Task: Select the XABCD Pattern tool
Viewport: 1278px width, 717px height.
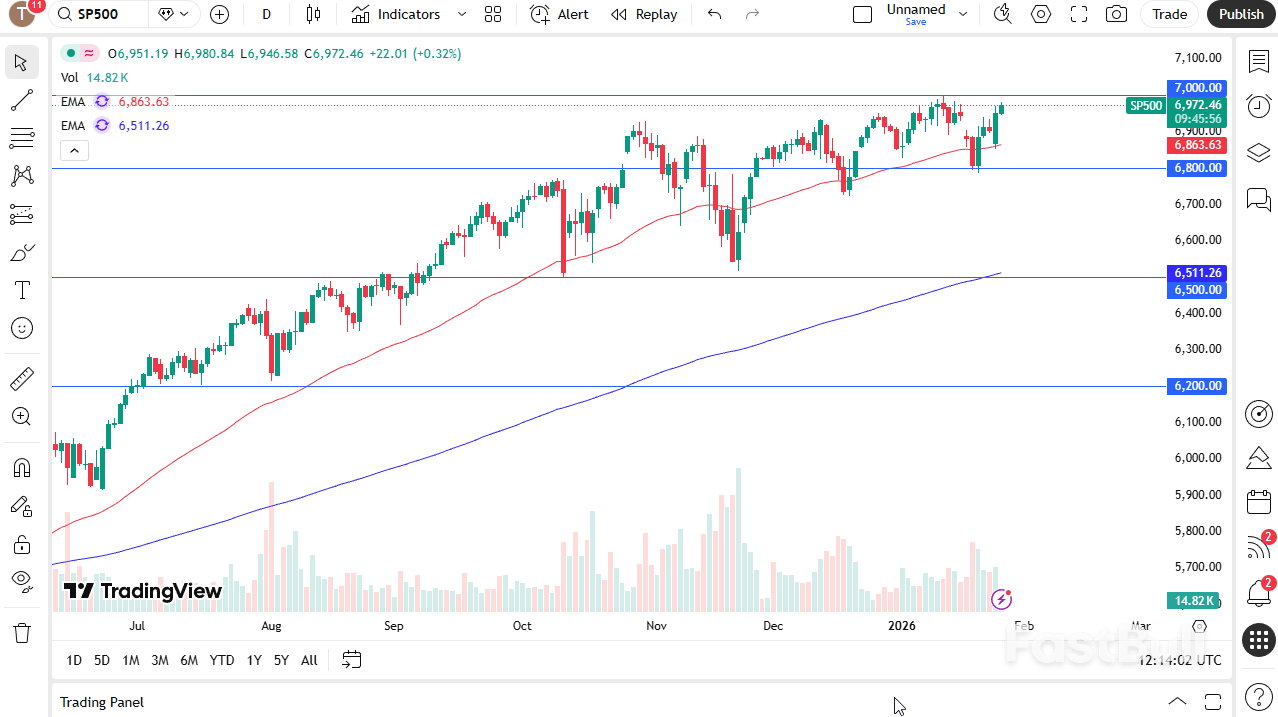Action: 21,175
